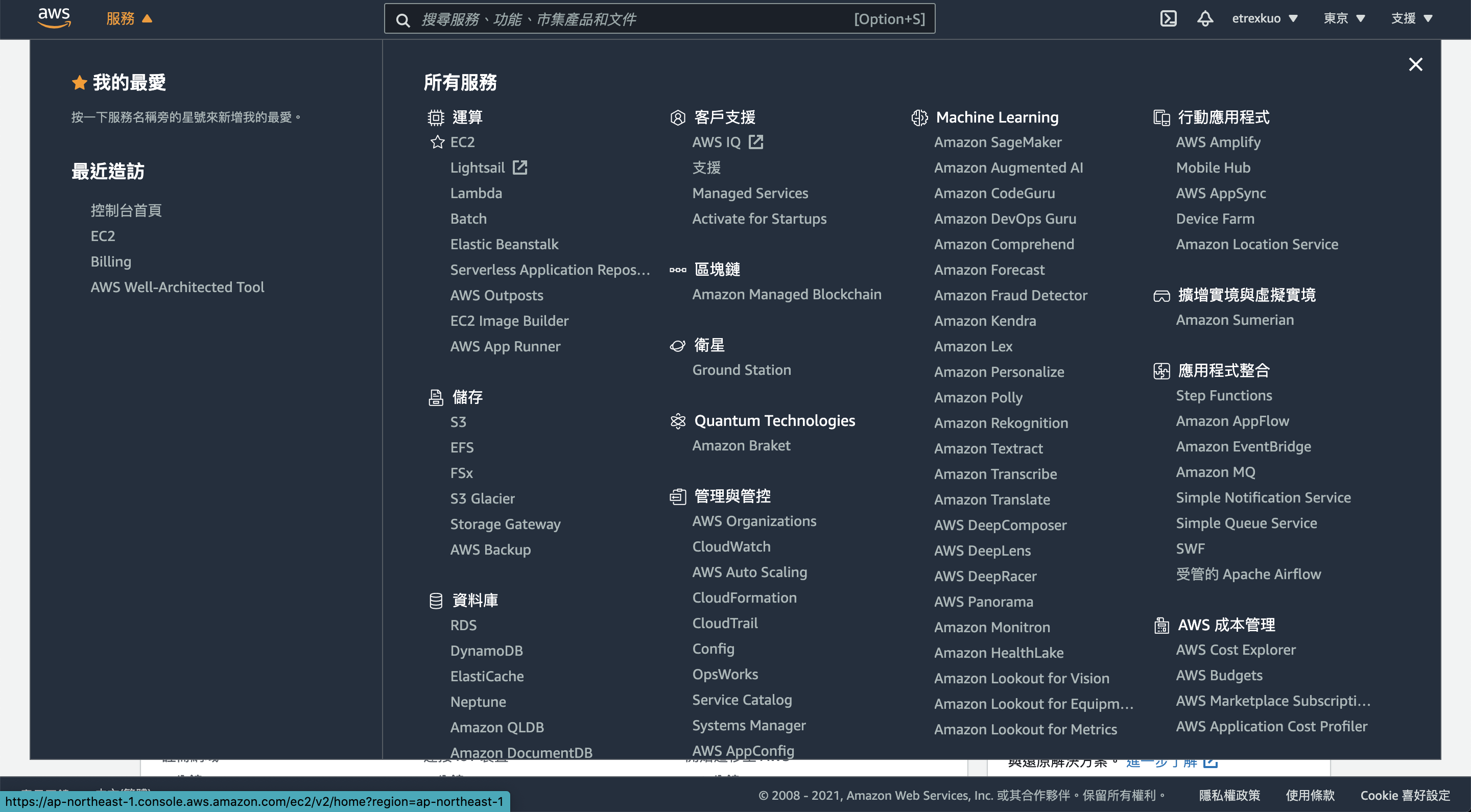Go to S3 Glacier
1471x812 pixels.
pos(482,498)
